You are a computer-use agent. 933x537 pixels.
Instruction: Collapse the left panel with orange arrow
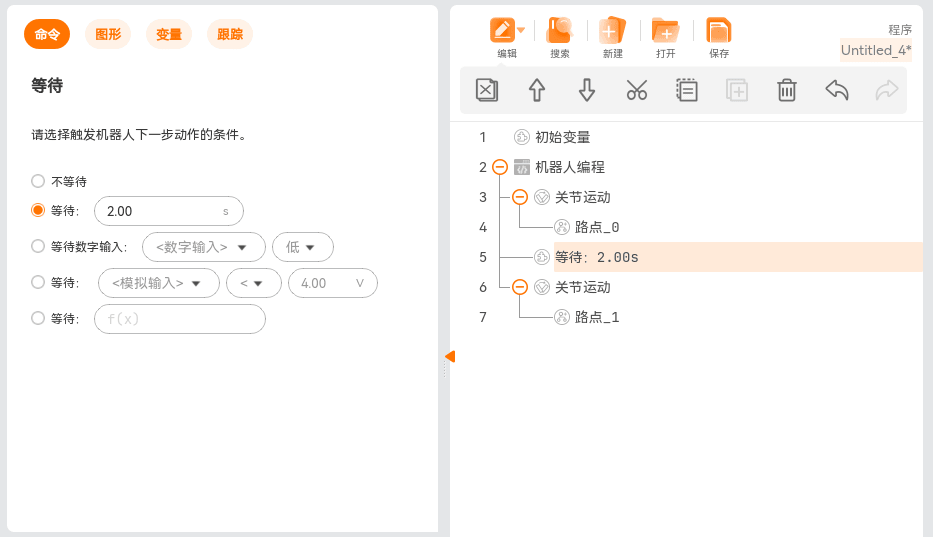[x=450, y=357]
